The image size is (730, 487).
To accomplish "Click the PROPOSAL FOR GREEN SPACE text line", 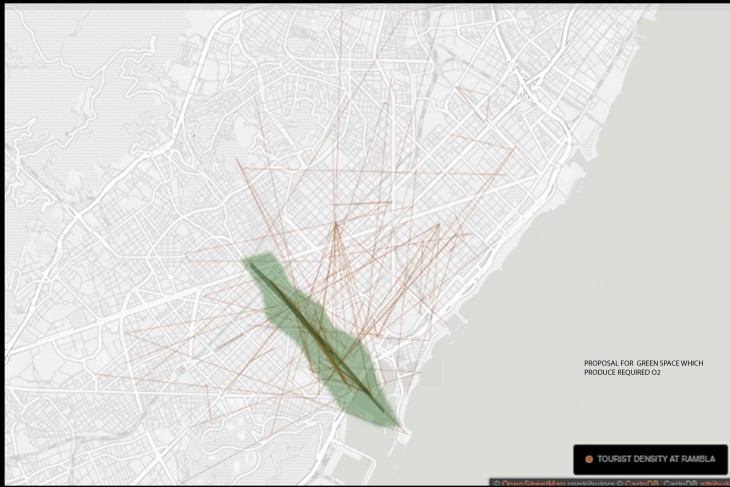I will click(x=644, y=363).
